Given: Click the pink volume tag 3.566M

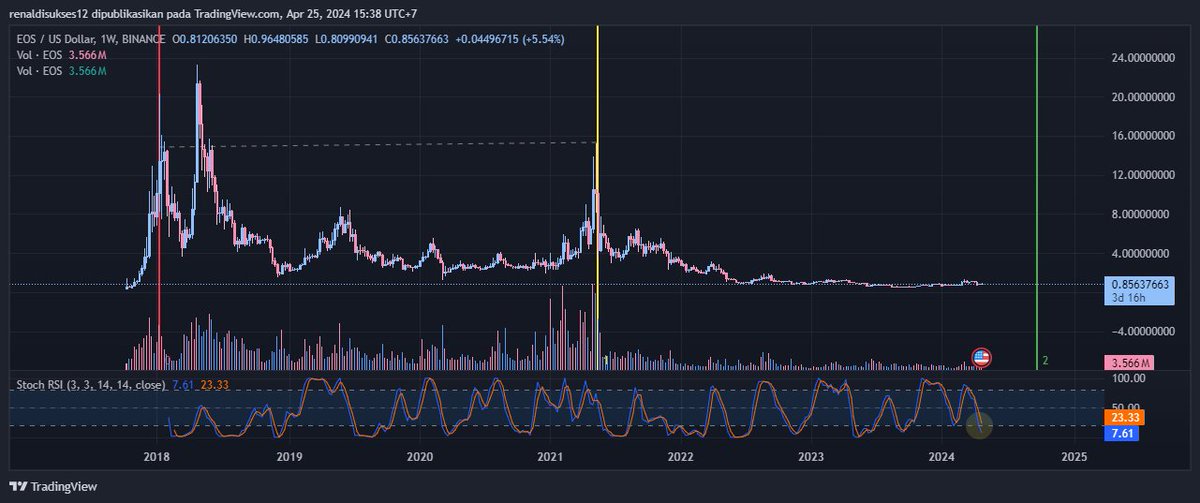Looking at the screenshot, I should coord(1130,362).
